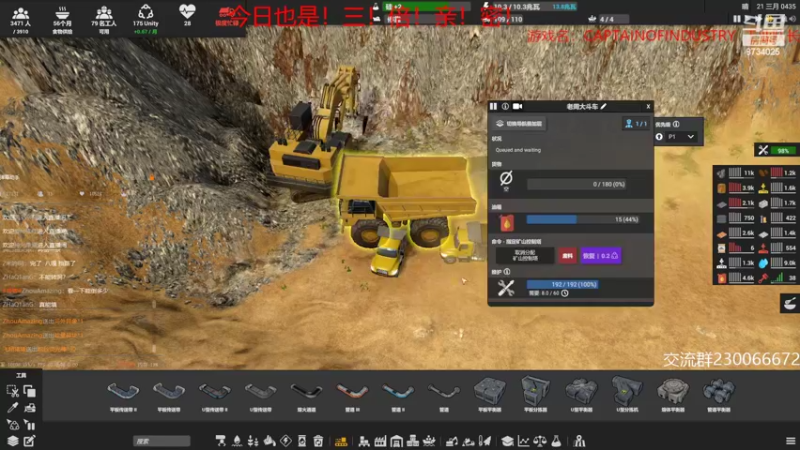Pause the vehicle in the truck window
Screen dimensions: 800x450
pos(493,106)
